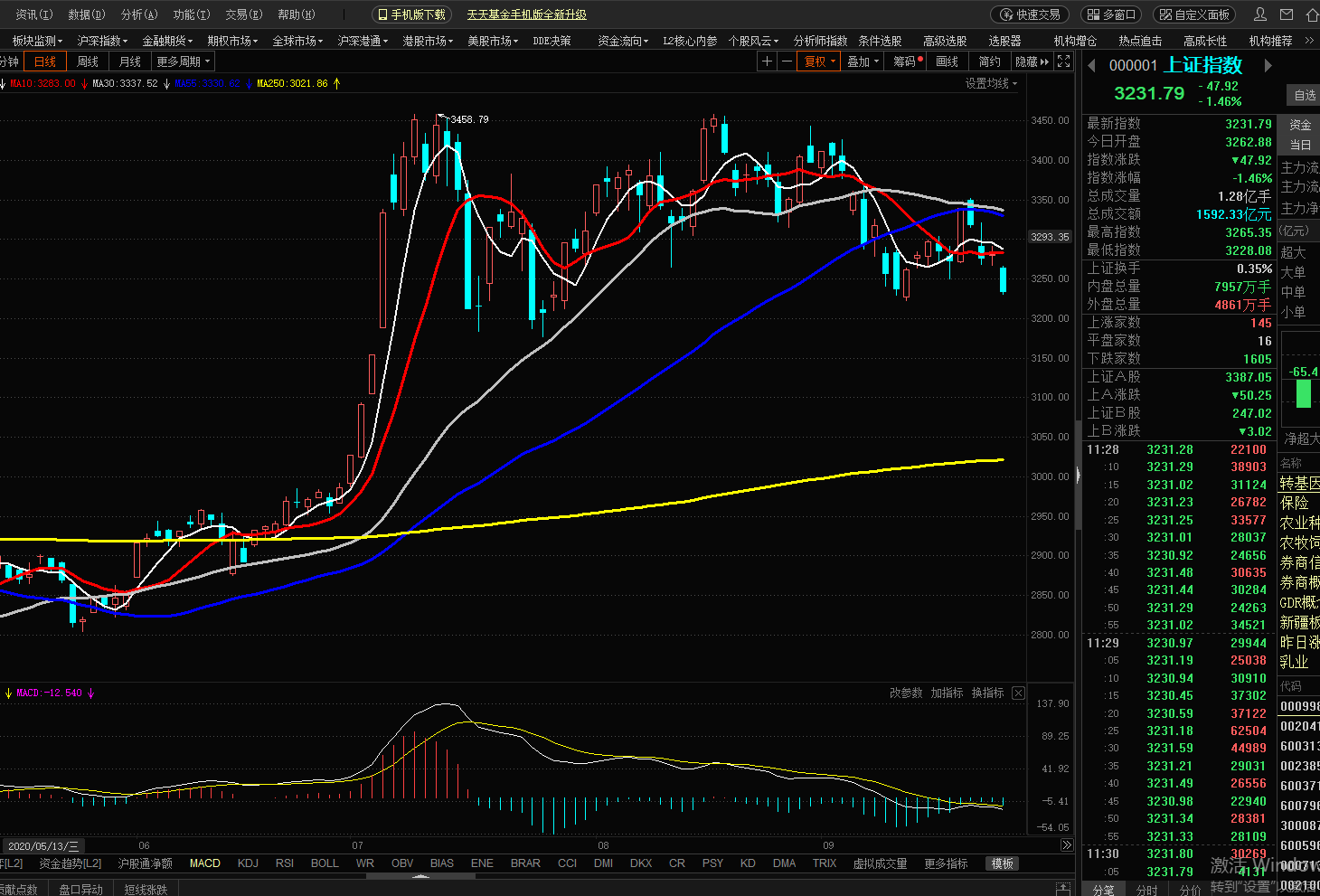
Task: Switch to 日线 daily period
Action: click(x=45, y=61)
